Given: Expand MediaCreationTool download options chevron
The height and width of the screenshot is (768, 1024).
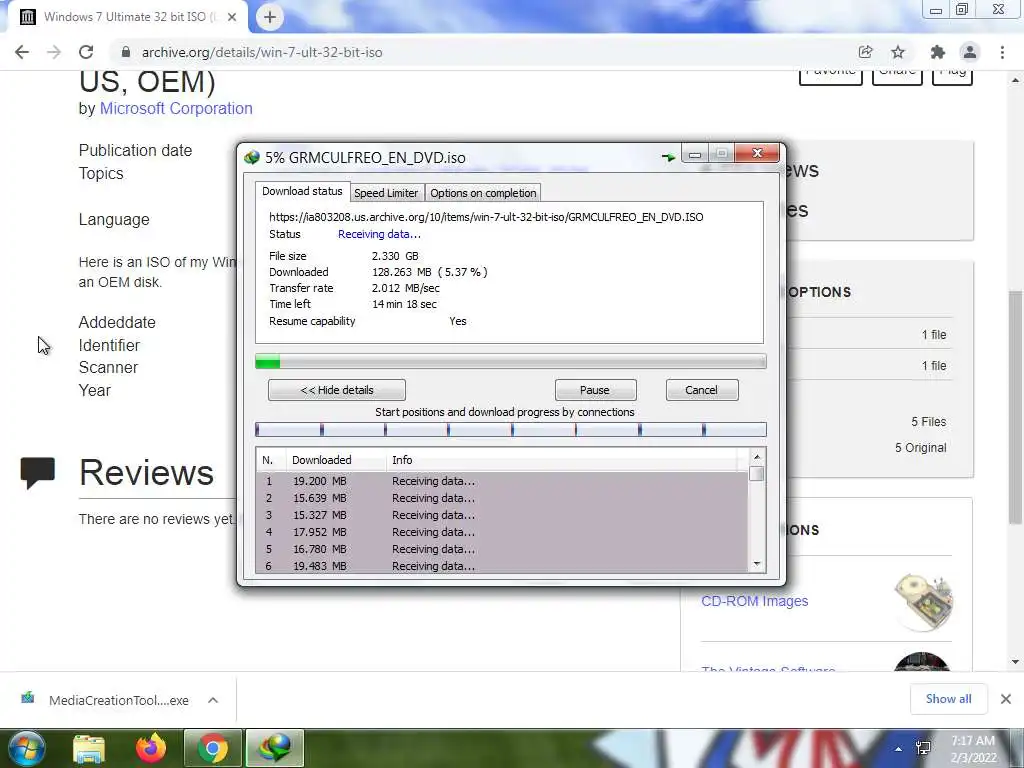Looking at the screenshot, I should coord(213,700).
